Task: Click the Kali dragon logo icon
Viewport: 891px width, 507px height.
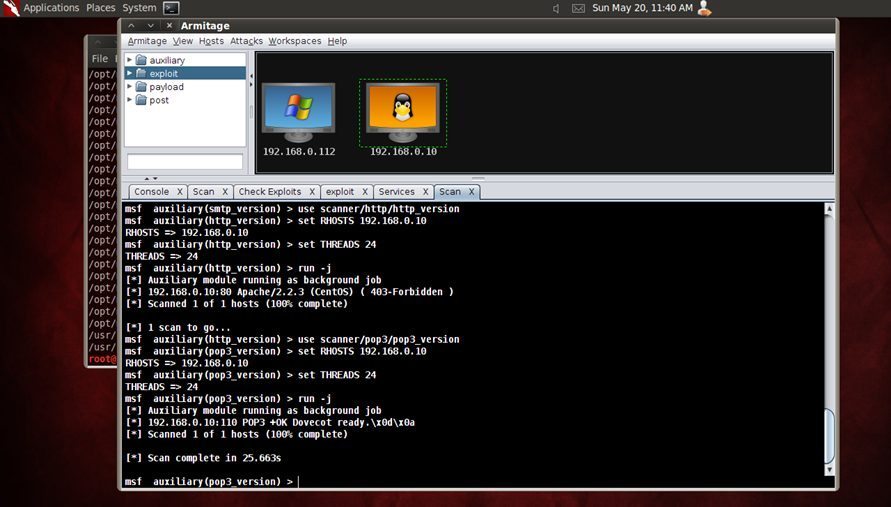Action: (10, 8)
